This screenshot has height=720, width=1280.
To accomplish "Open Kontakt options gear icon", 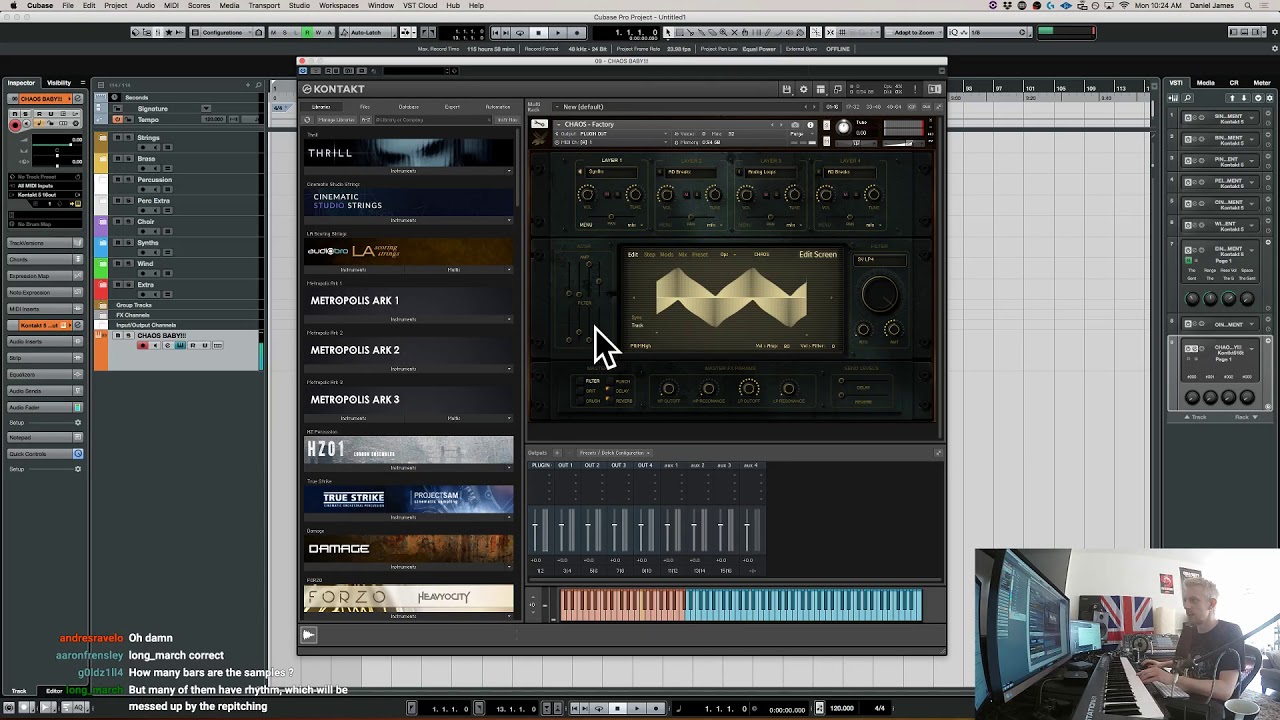I will [803, 89].
